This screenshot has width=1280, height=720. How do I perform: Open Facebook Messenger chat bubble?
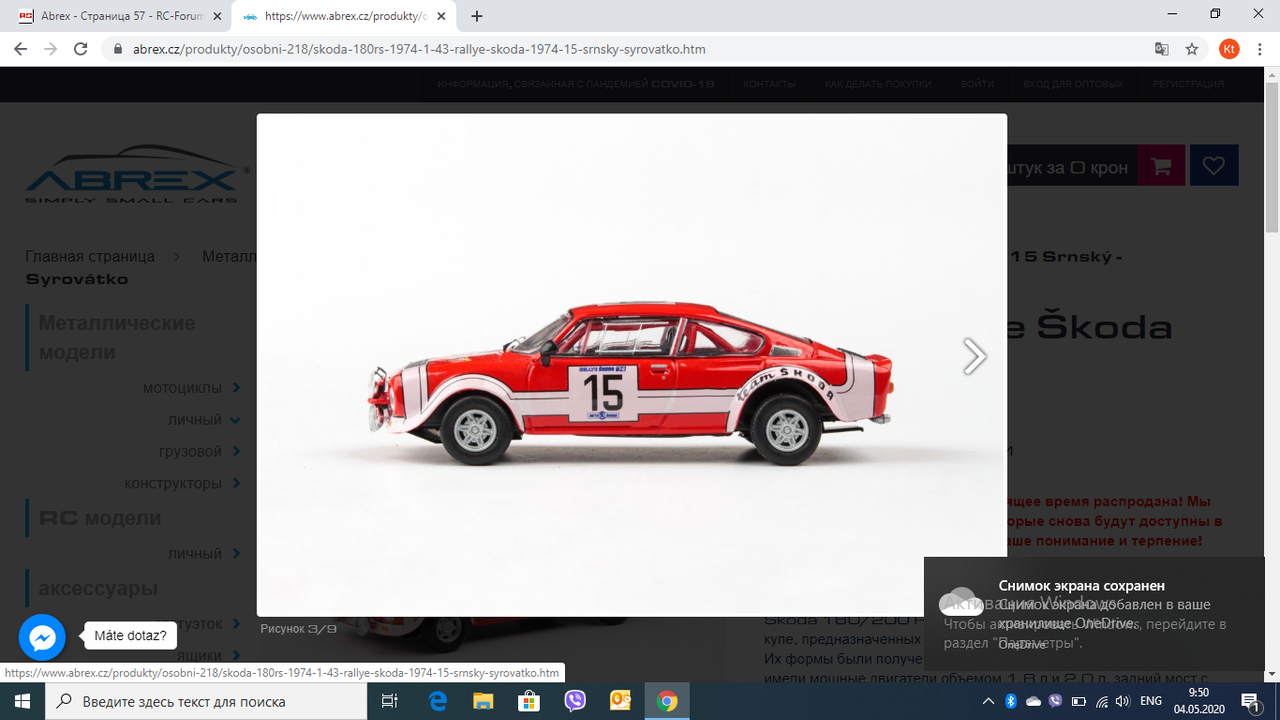pyautogui.click(x=42, y=636)
